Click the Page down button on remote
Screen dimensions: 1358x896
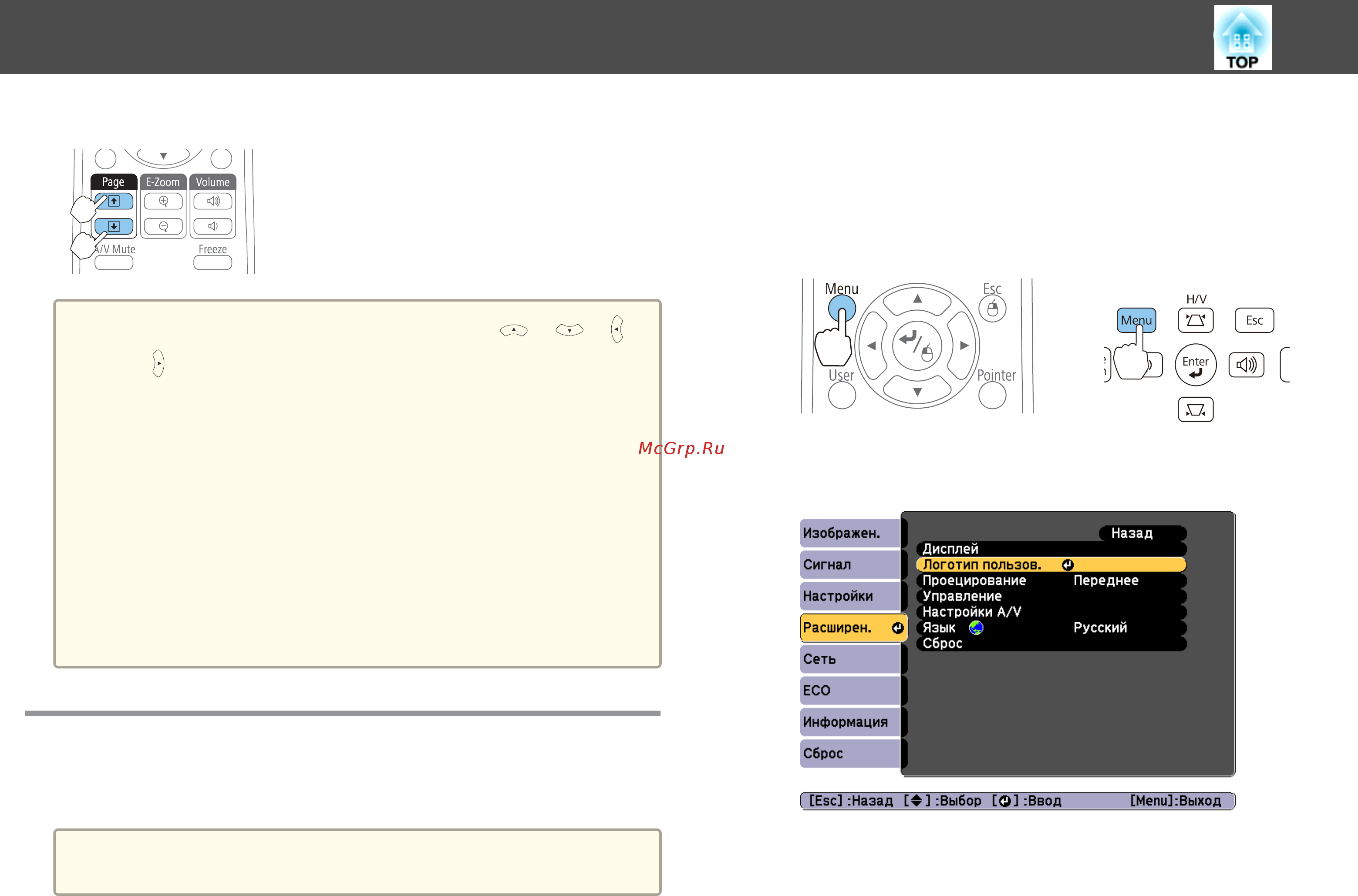[114, 226]
